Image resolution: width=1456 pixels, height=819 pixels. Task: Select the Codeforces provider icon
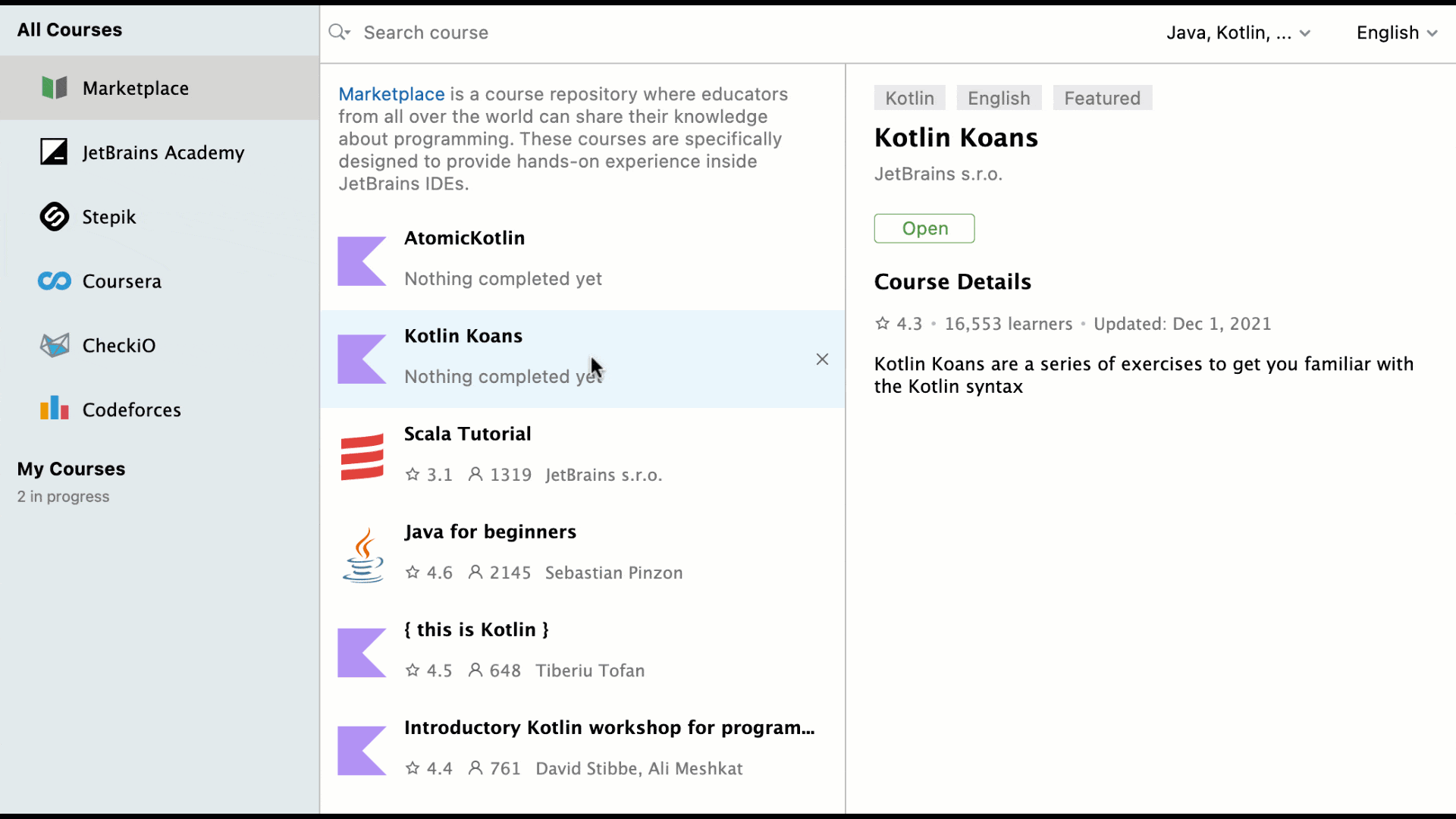pyautogui.click(x=53, y=409)
